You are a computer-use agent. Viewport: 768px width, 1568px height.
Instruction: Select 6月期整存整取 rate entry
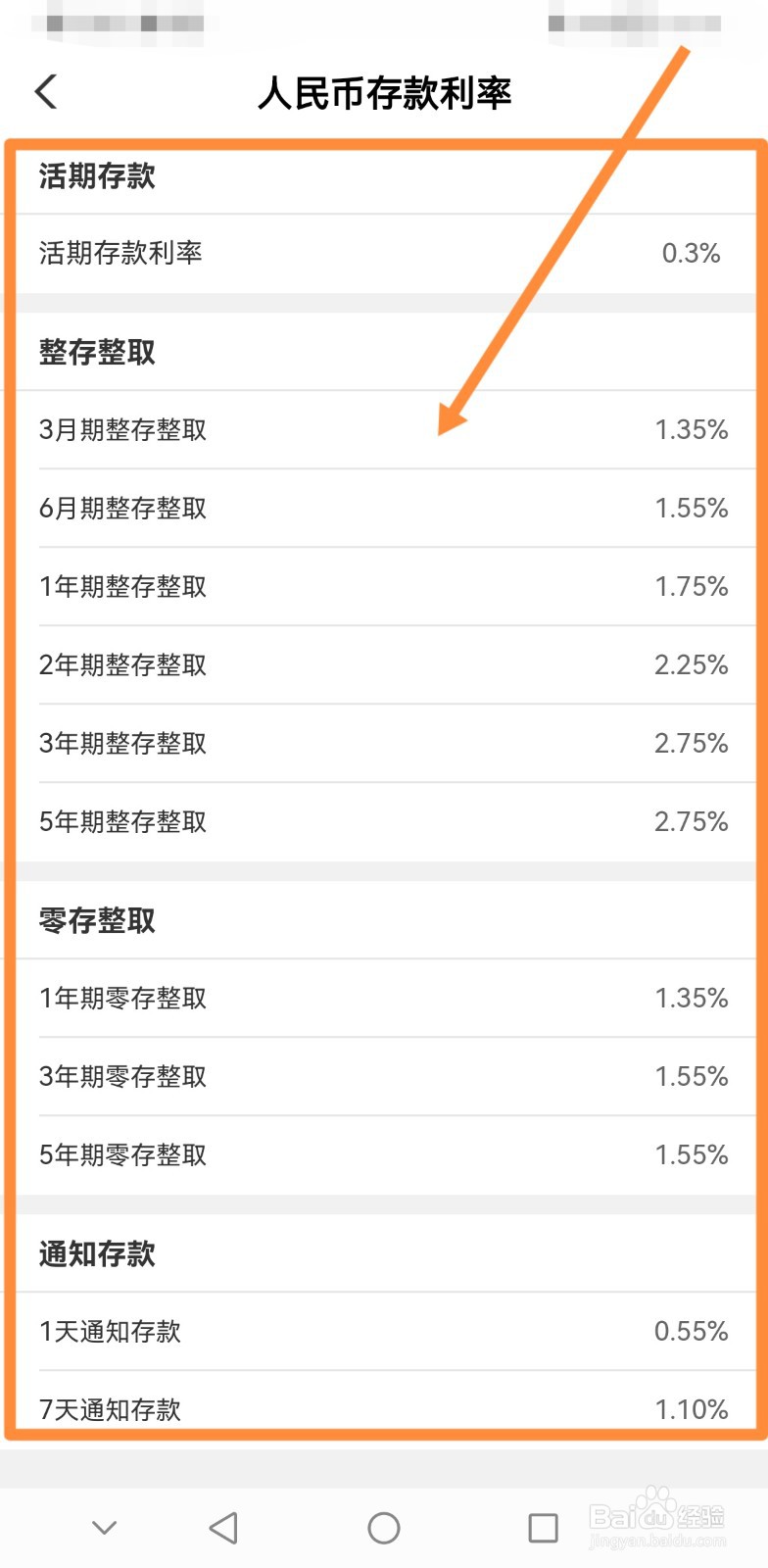point(384,508)
